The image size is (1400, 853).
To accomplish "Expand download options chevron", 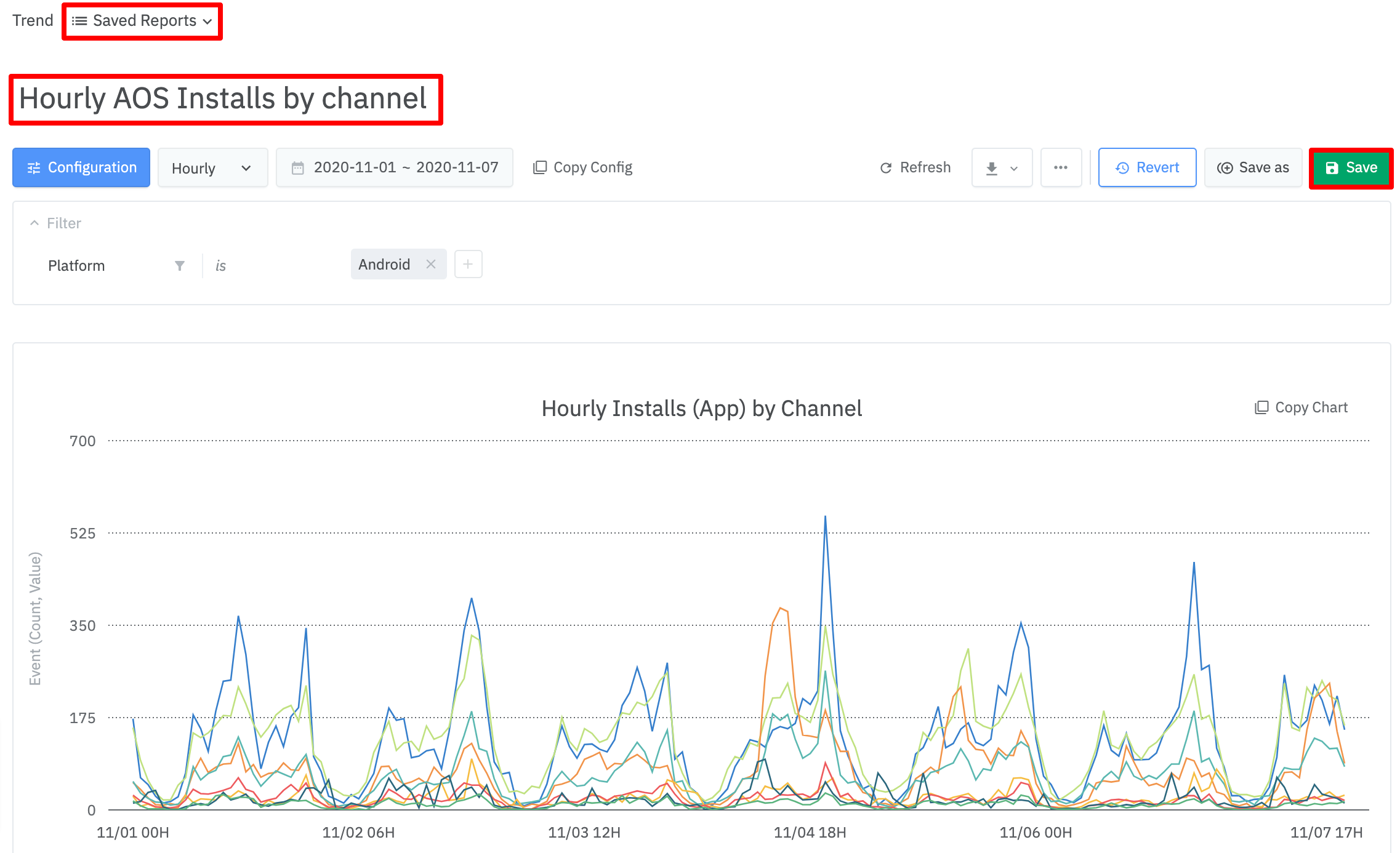I will pyautogui.click(x=1014, y=168).
